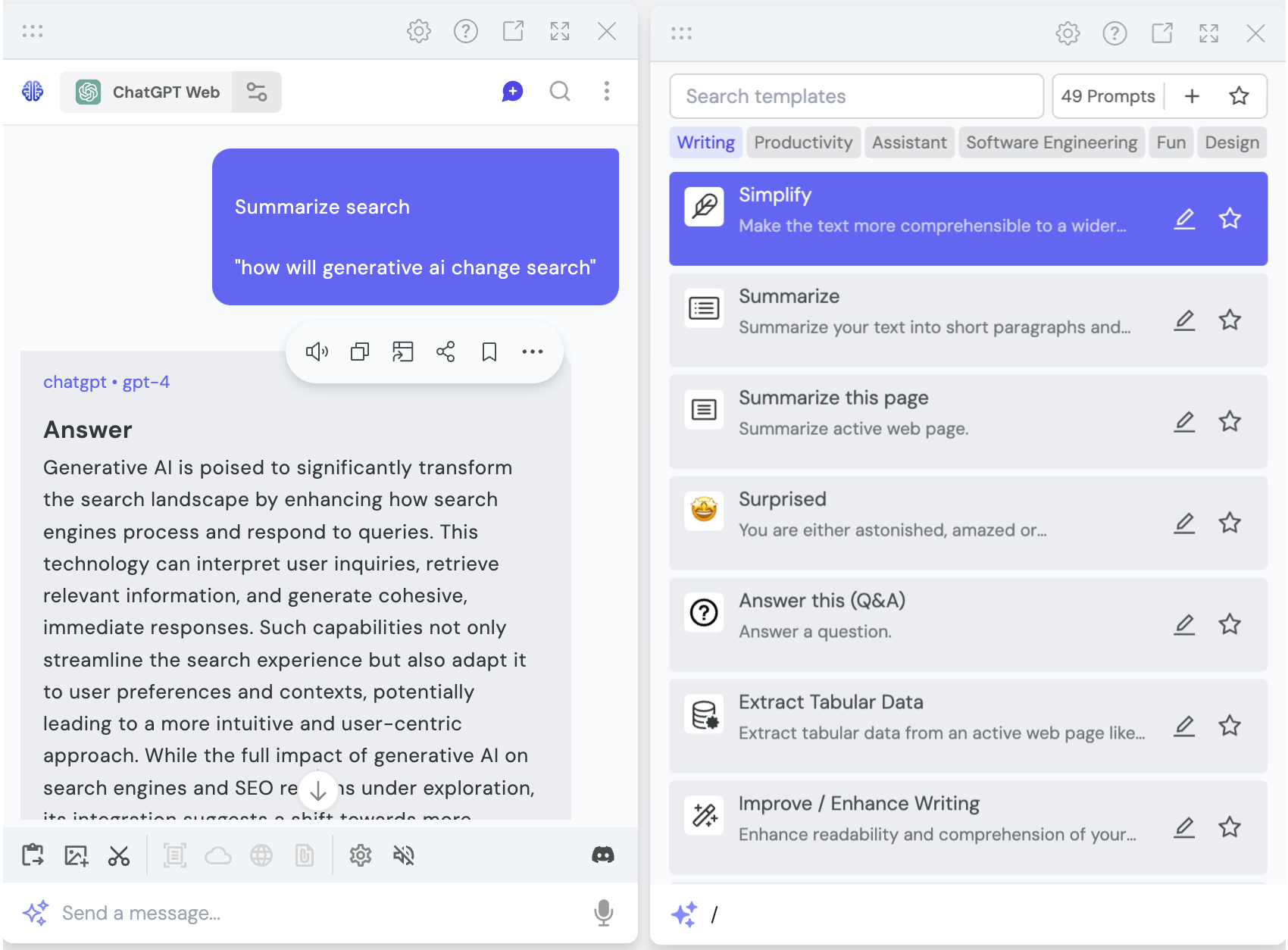1288x950 pixels.
Task: Bookmark the answer in the floating toolbar
Action: (x=489, y=352)
